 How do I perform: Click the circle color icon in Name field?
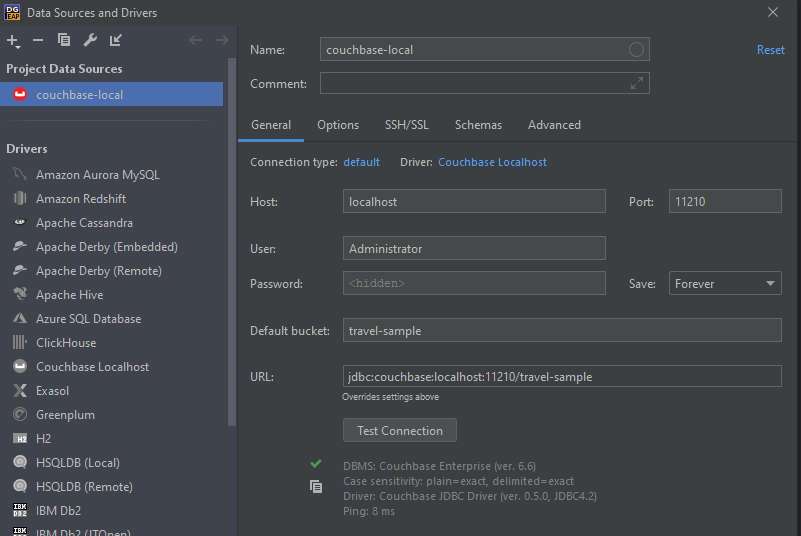tap(636, 50)
